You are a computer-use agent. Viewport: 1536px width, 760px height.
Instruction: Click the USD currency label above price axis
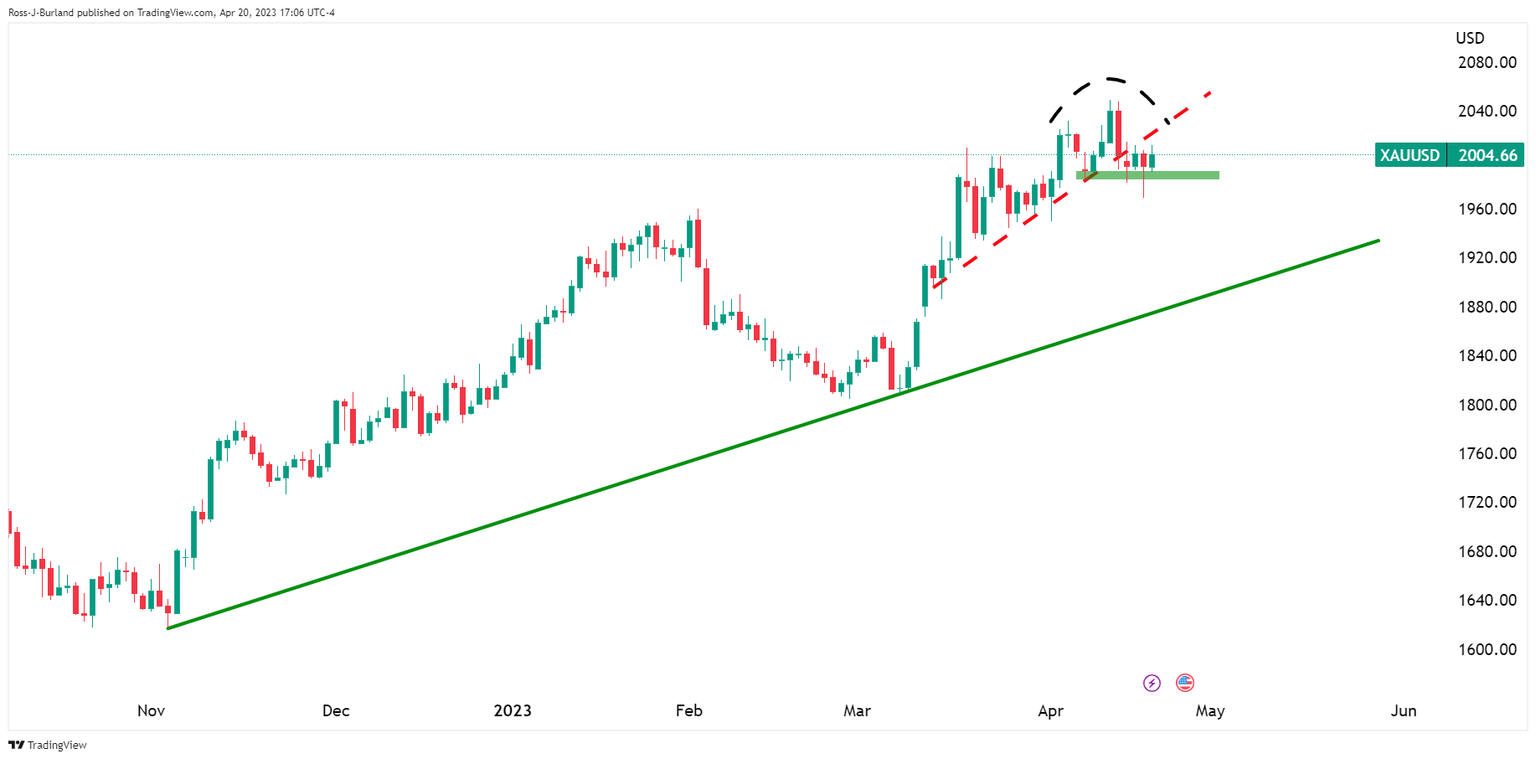[x=1470, y=38]
